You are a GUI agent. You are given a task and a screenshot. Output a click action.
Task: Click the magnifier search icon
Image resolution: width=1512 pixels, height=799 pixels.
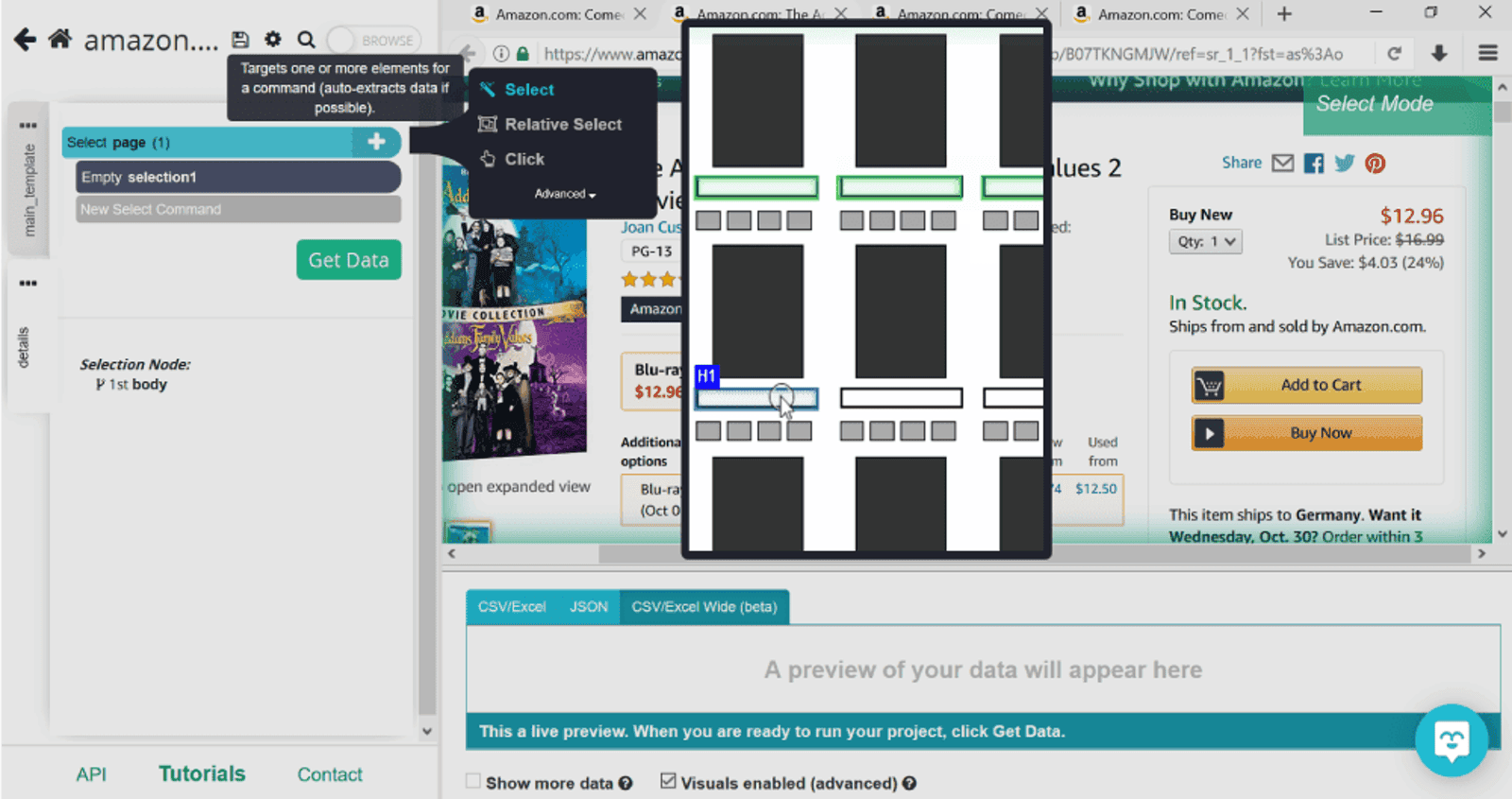(x=306, y=40)
